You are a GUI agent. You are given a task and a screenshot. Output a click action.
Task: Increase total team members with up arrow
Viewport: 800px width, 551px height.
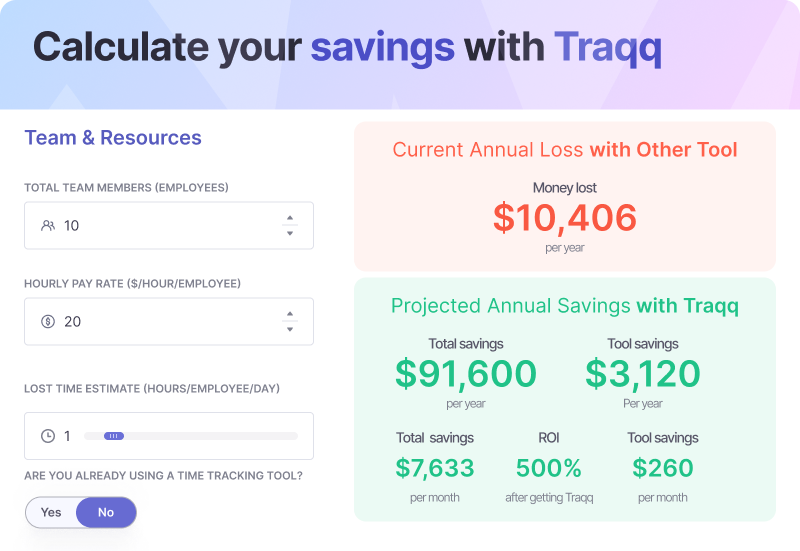point(290,218)
